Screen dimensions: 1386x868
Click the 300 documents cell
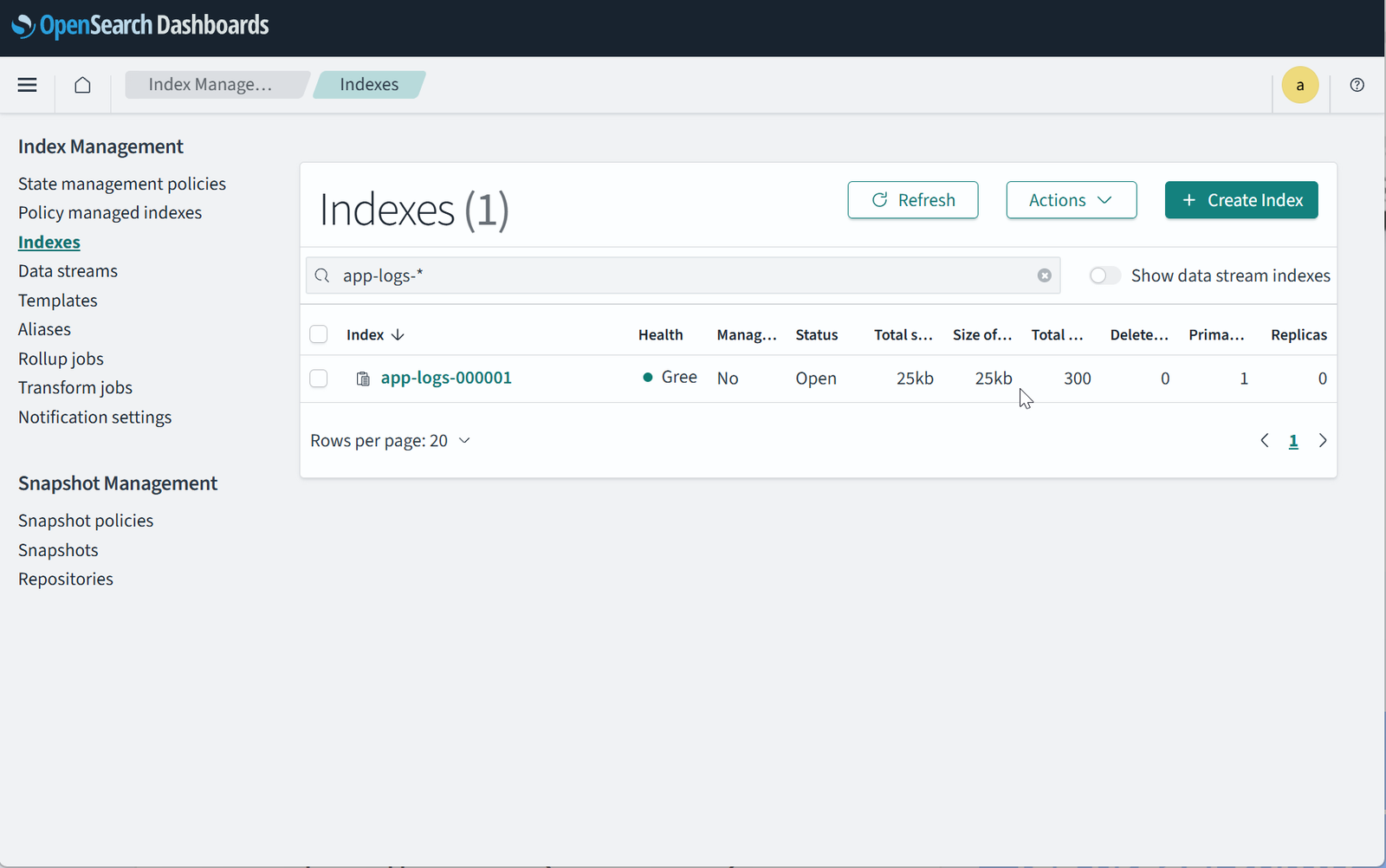click(x=1078, y=379)
